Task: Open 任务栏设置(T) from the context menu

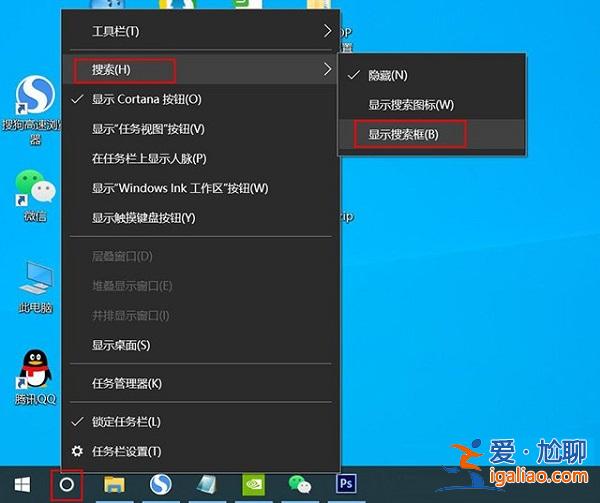Action: click(200, 451)
